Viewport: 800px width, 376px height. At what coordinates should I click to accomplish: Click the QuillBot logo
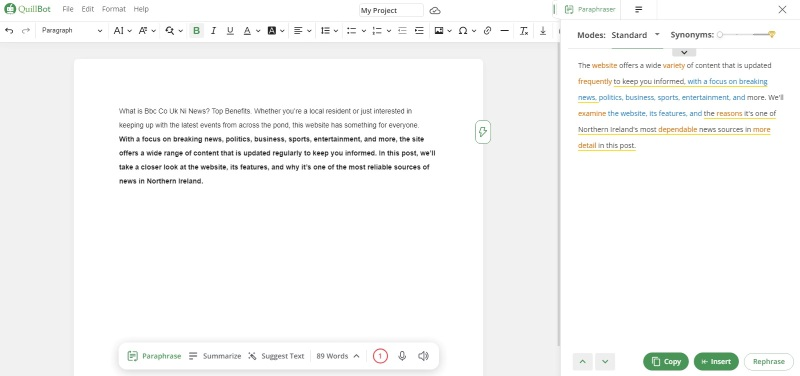(28, 9)
